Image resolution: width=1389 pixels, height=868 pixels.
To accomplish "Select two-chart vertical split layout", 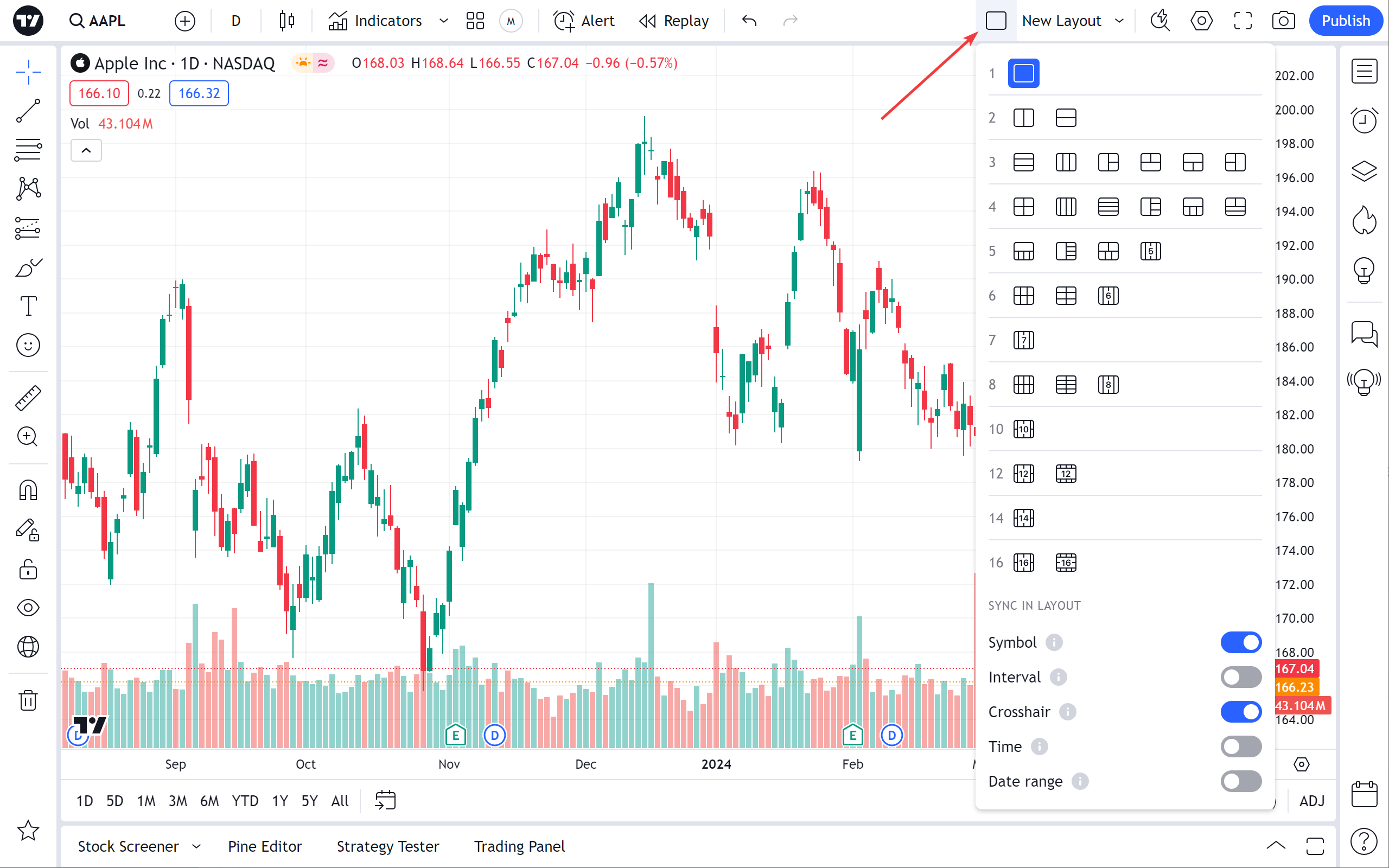I will click(1023, 118).
